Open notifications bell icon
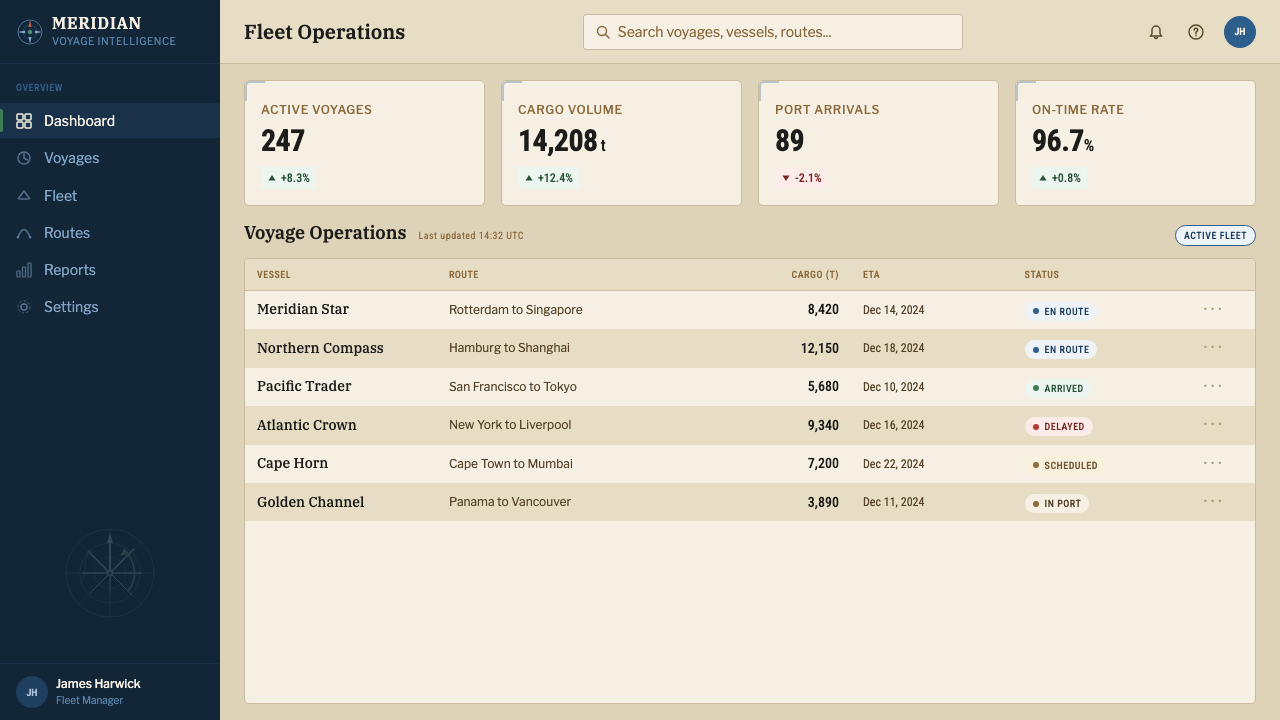This screenshot has height=720, width=1280. pos(1156,32)
